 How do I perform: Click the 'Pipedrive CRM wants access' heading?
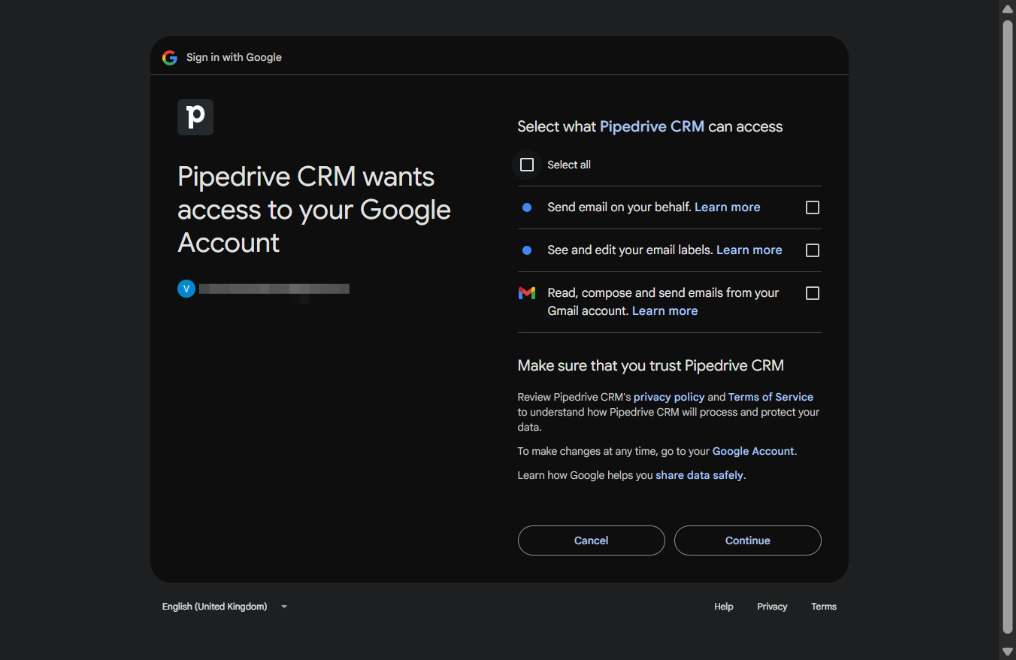314,210
